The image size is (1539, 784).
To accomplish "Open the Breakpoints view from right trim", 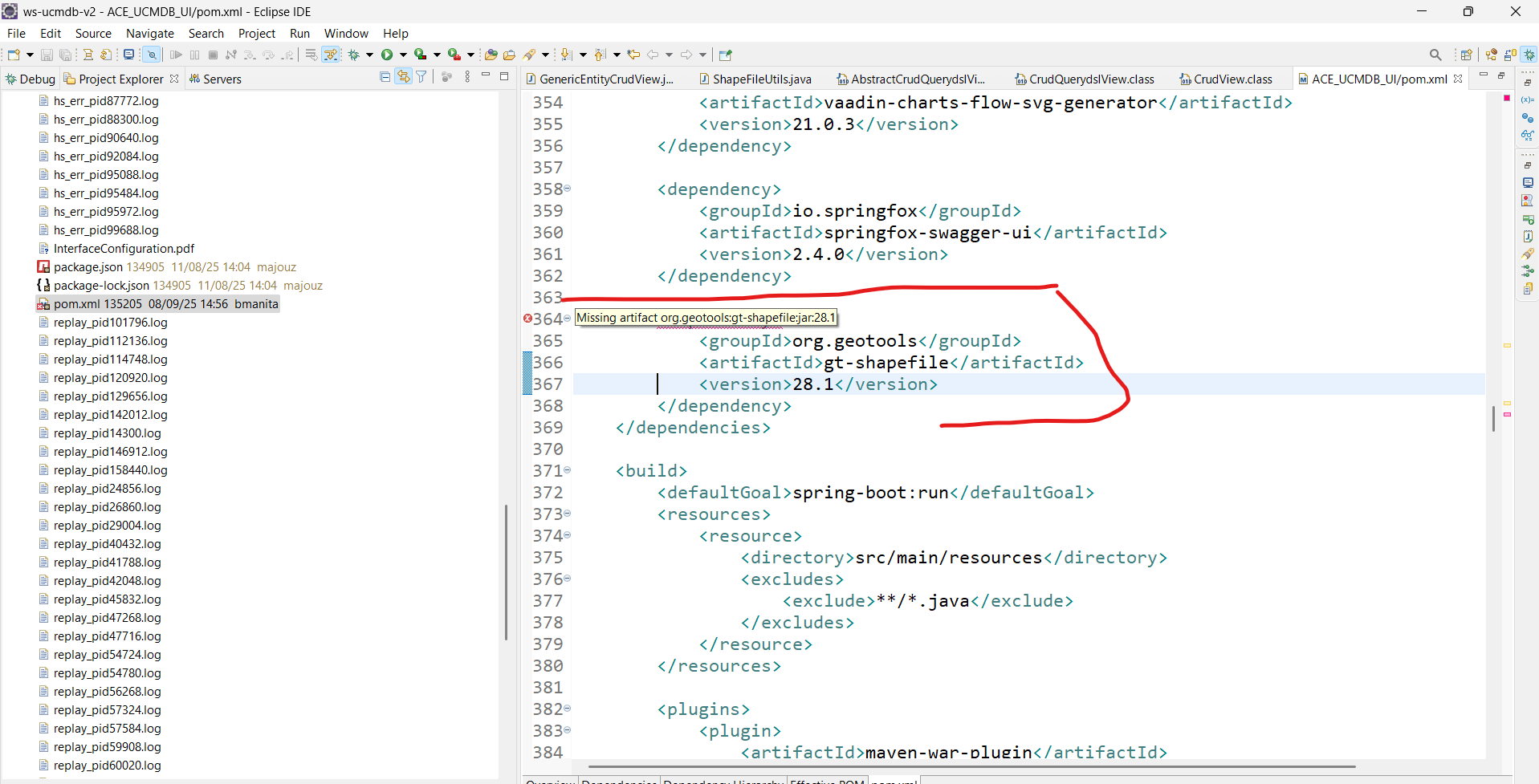I will click(x=1528, y=118).
